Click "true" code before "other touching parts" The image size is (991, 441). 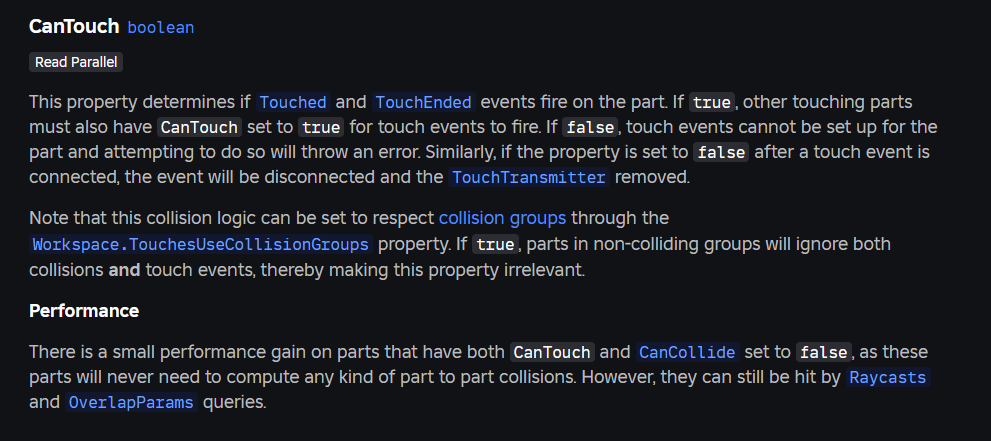pos(713,102)
